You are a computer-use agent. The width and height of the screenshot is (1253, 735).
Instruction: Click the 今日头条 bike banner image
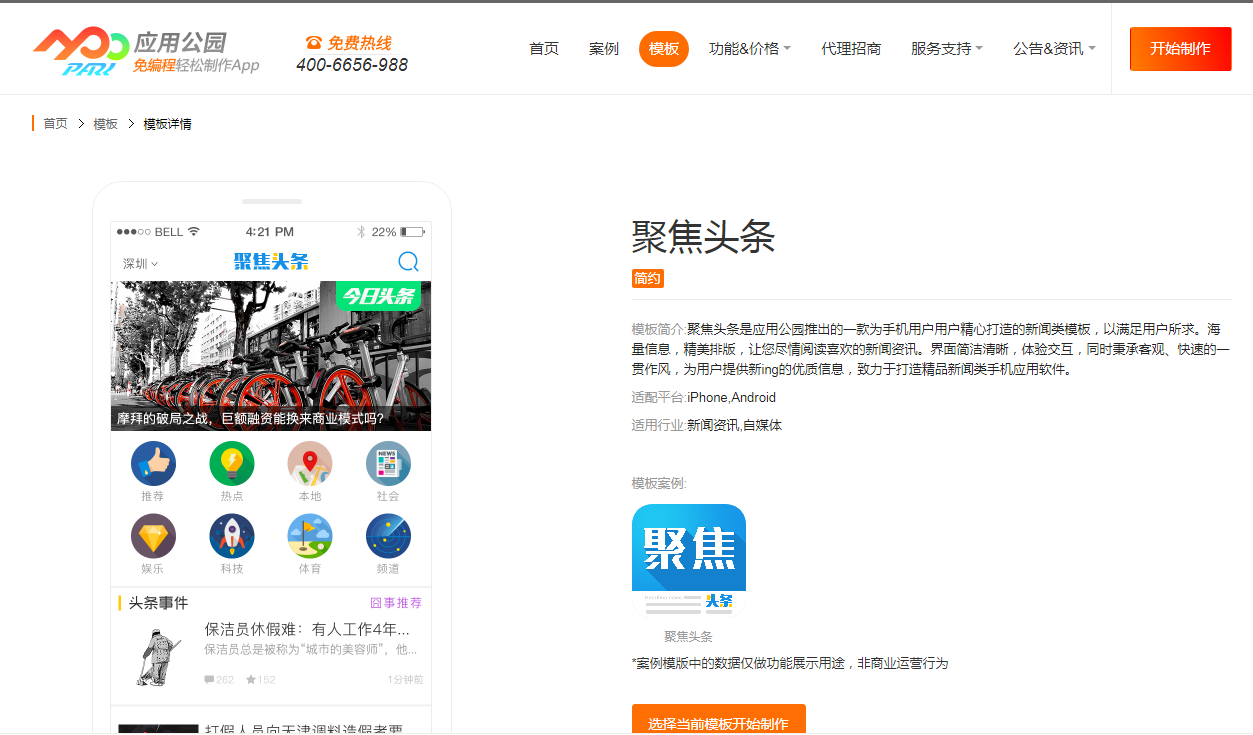tap(270, 355)
